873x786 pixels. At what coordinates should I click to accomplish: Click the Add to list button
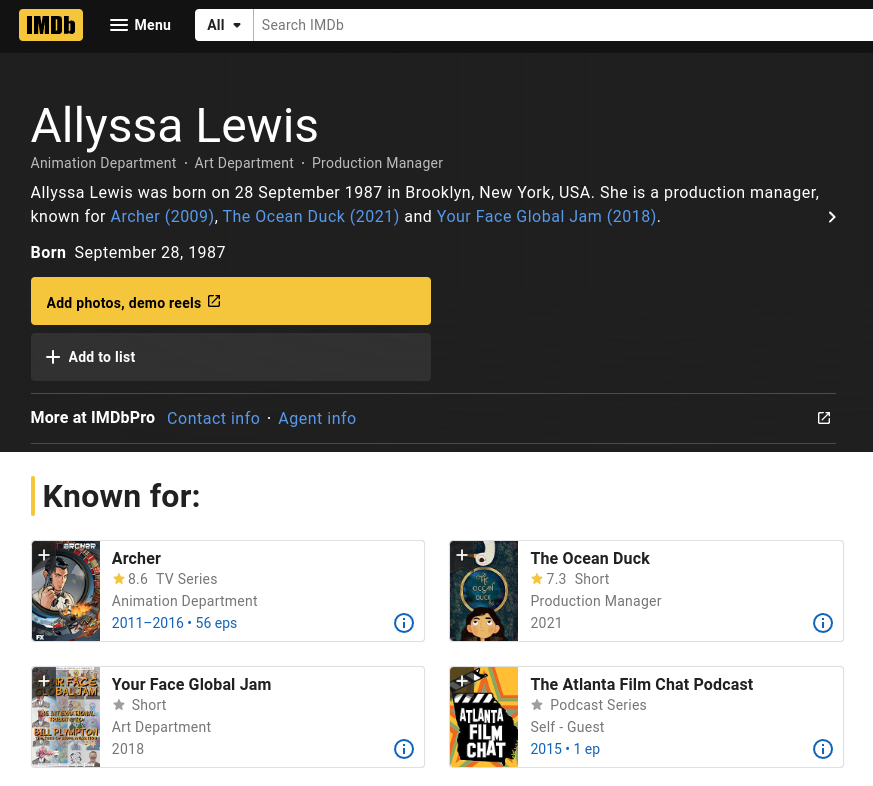tap(230, 357)
